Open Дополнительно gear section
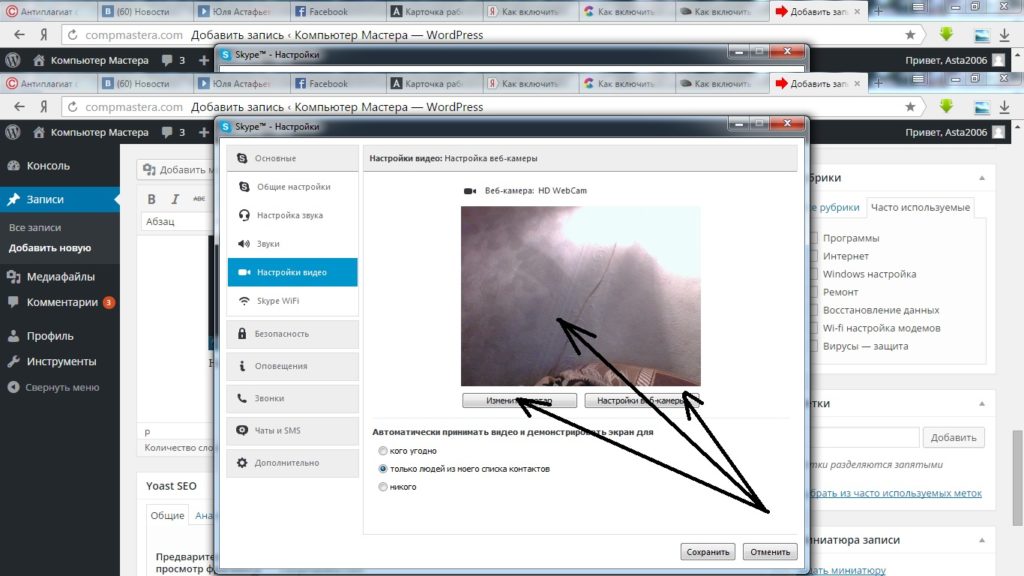The image size is (1024, 576). click(x=293, y=462)
